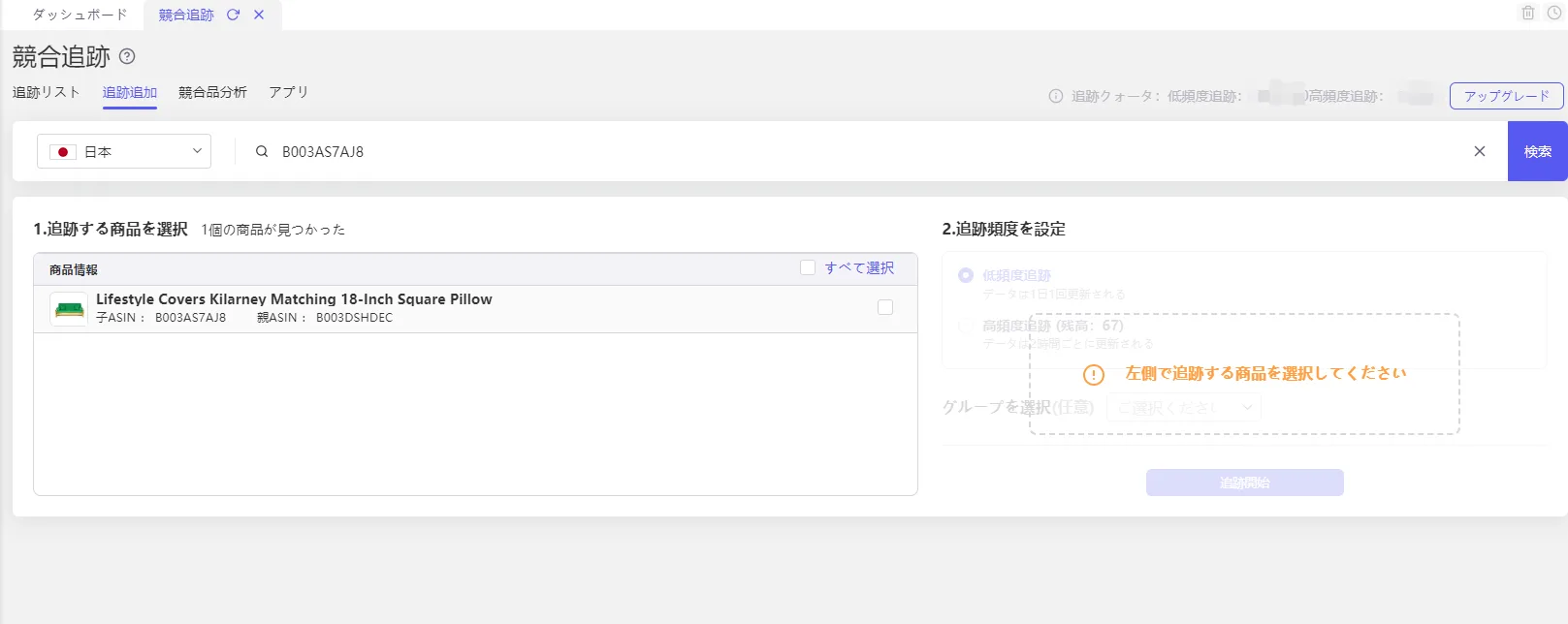Click the 左側で追跡する商品を選択してください message
Screen dimensions: 1568x624
1265,373
